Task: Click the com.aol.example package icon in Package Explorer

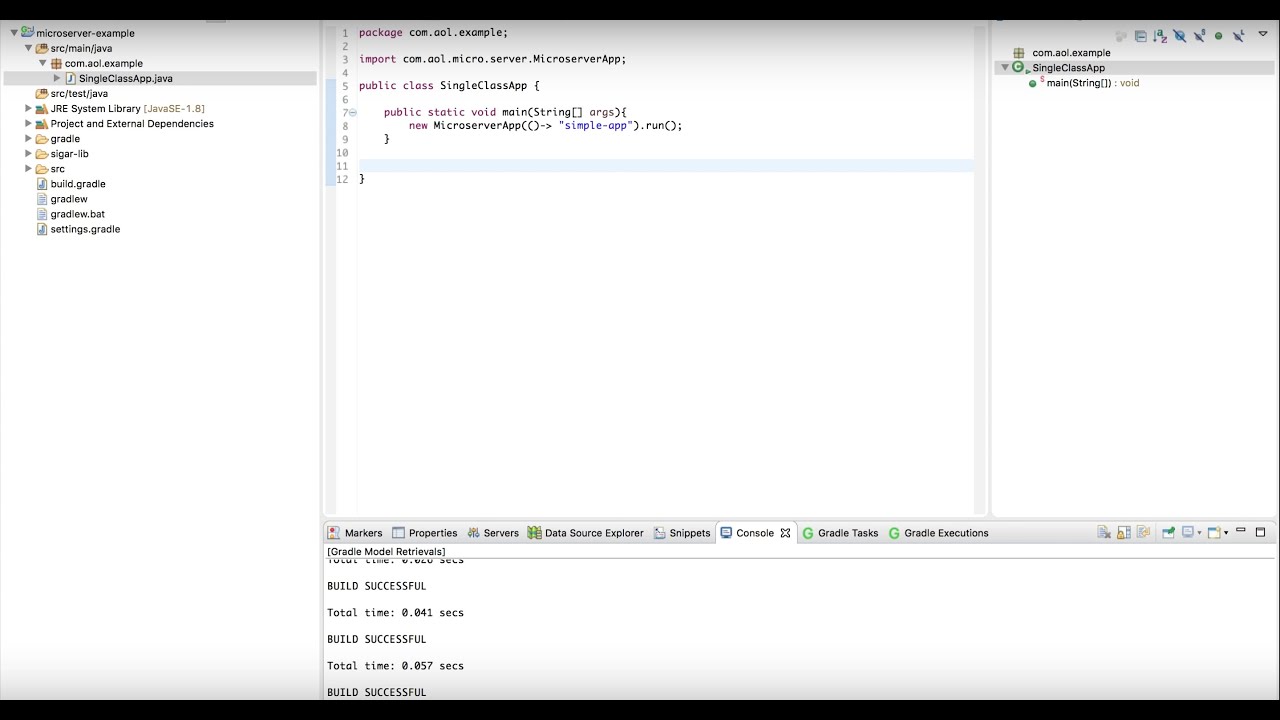Action: tap(56, 63)
